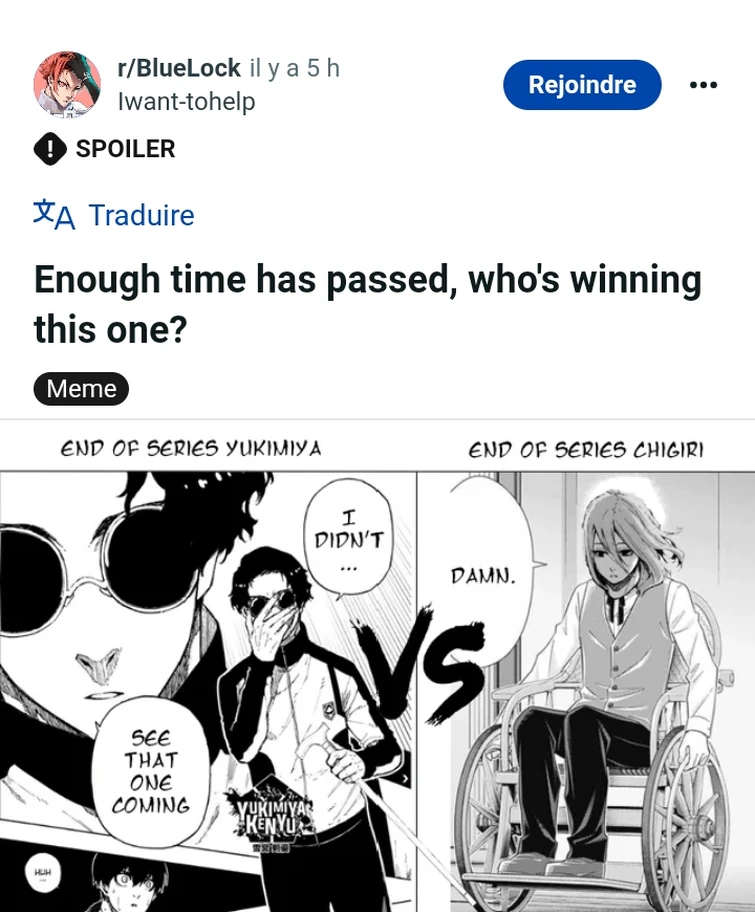Click the 'End of series Yukimiya' caption
The width and height of the screenshot is (755, 912).
tap(191, 448)
